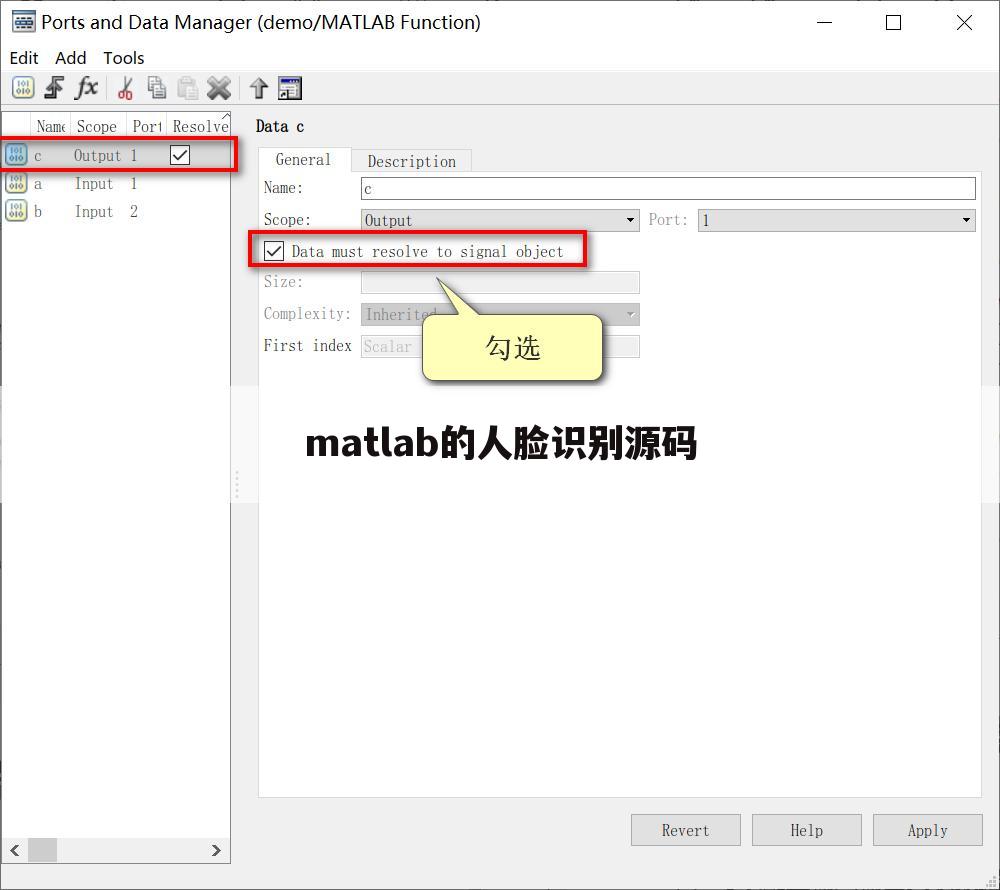Uncheck Data must resolve to signal object

274,251
